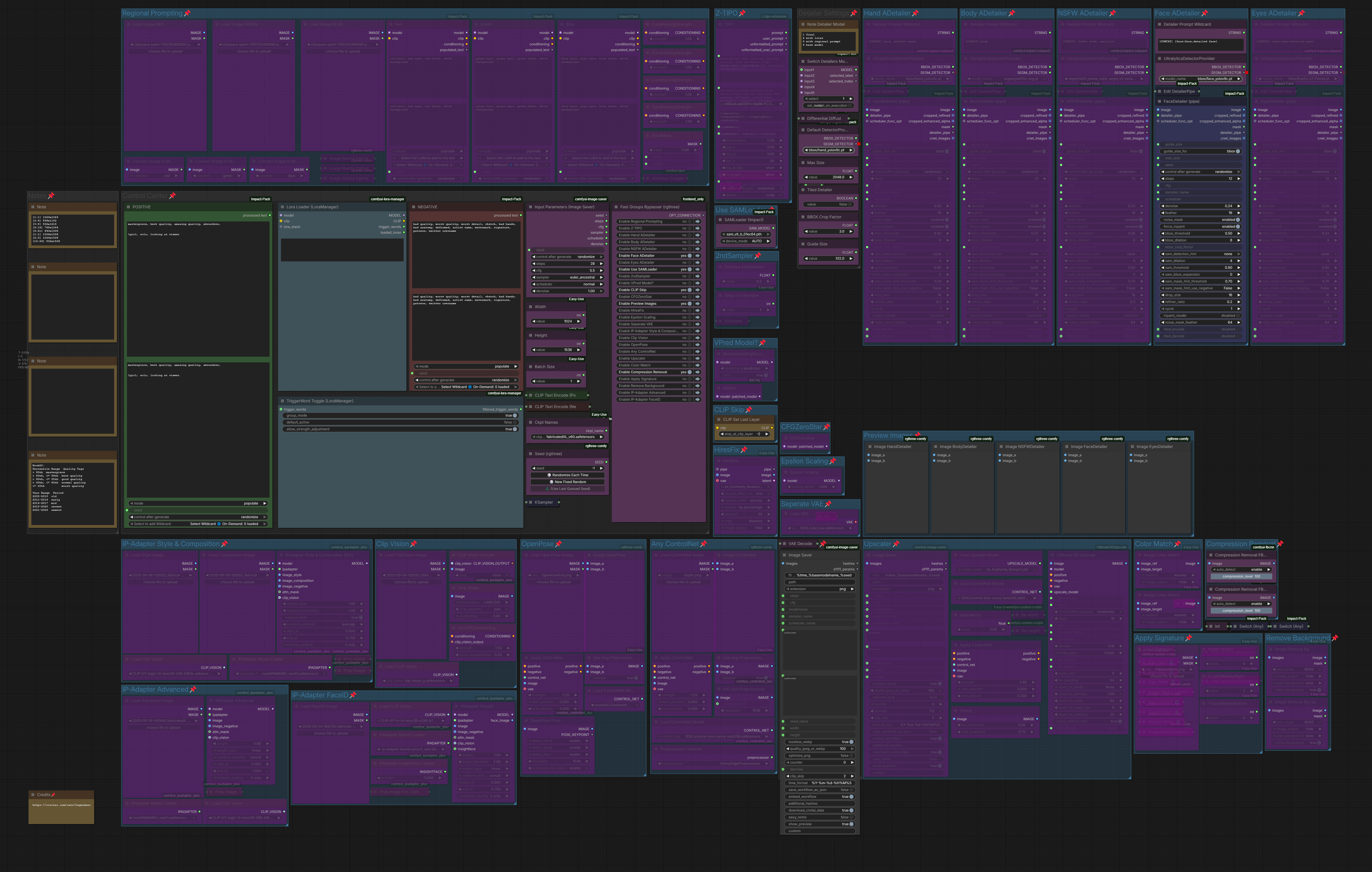
Task: Click the pin icon on Face ADetailer group
Action: coord(1205,13)
